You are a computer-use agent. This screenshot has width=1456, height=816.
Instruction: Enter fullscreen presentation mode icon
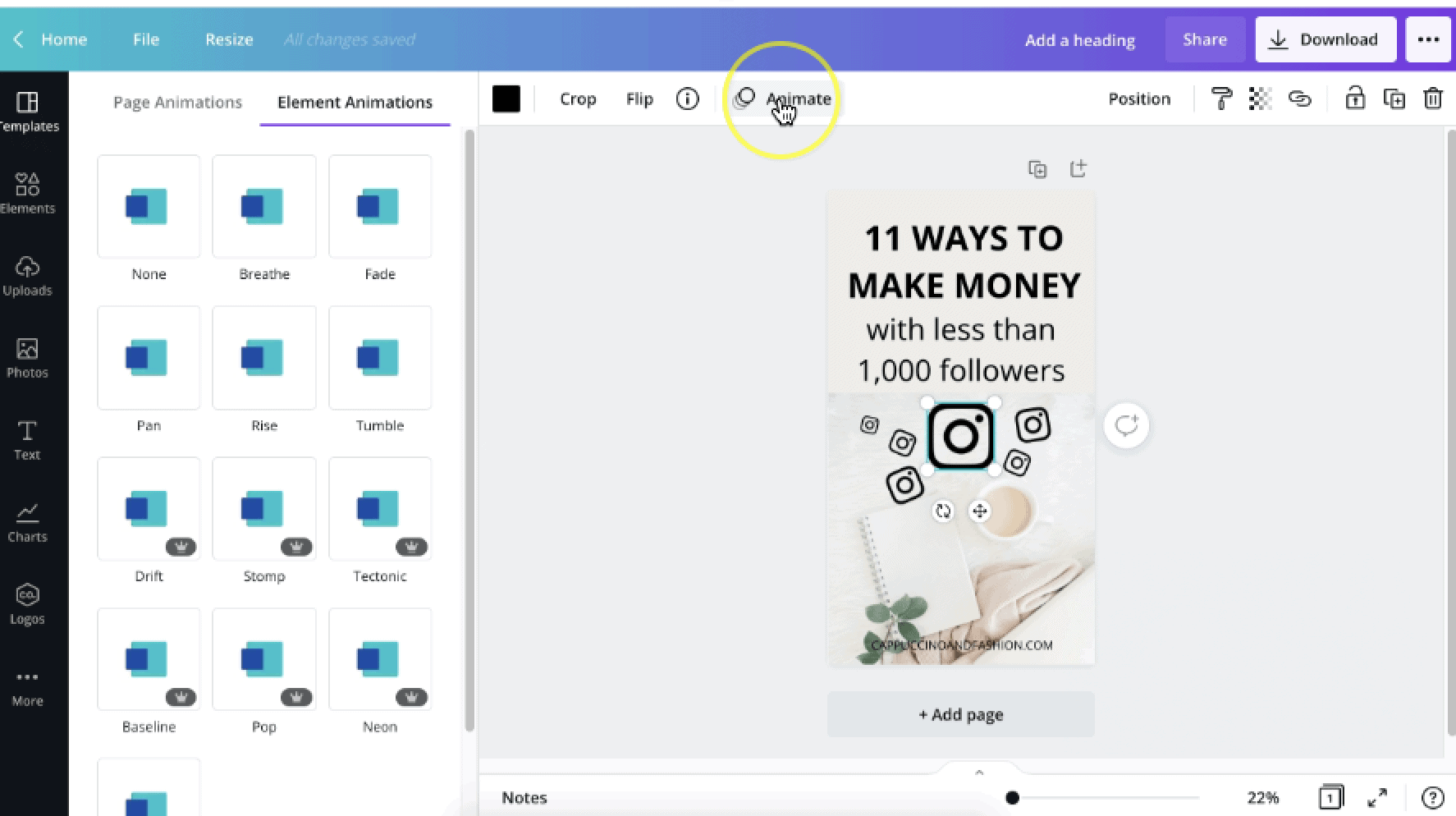coord(1377,797)
